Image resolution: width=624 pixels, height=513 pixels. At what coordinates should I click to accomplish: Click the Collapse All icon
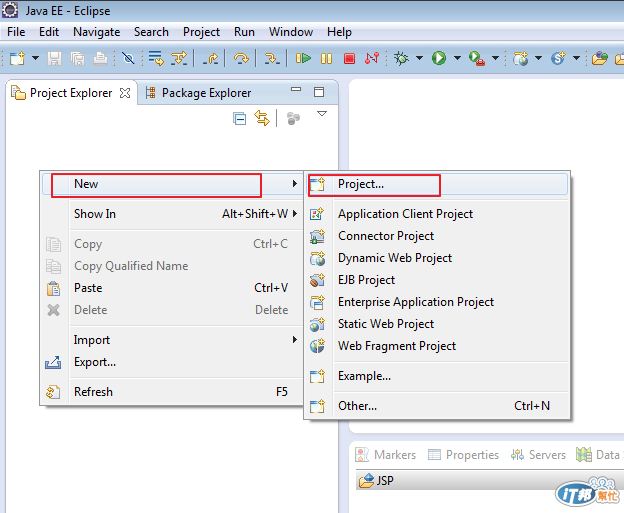click(x=240, y=119)
